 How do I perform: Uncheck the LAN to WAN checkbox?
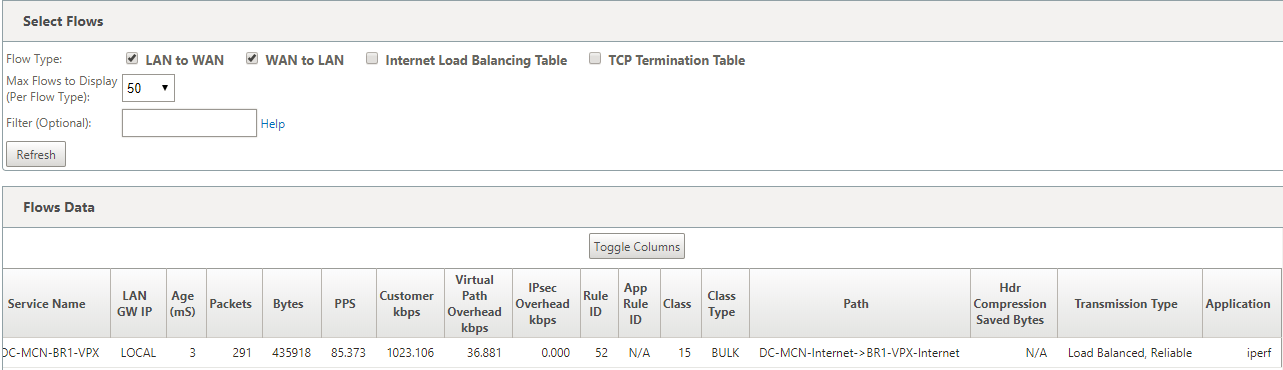(x=133, y=59)
